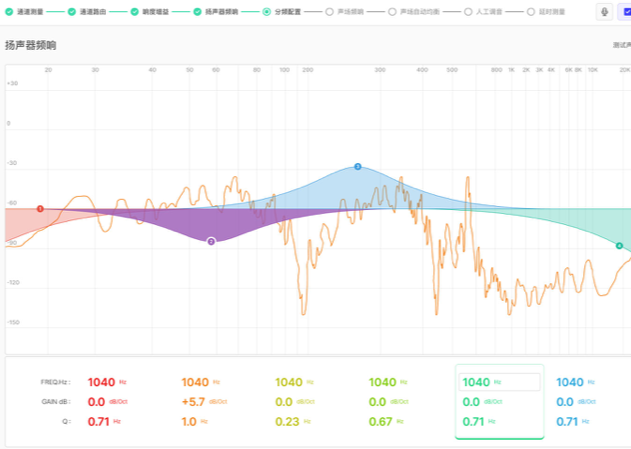Select red EQ node 1 on graph
This screenshot has height=449, width=631.
coord(40,209)
